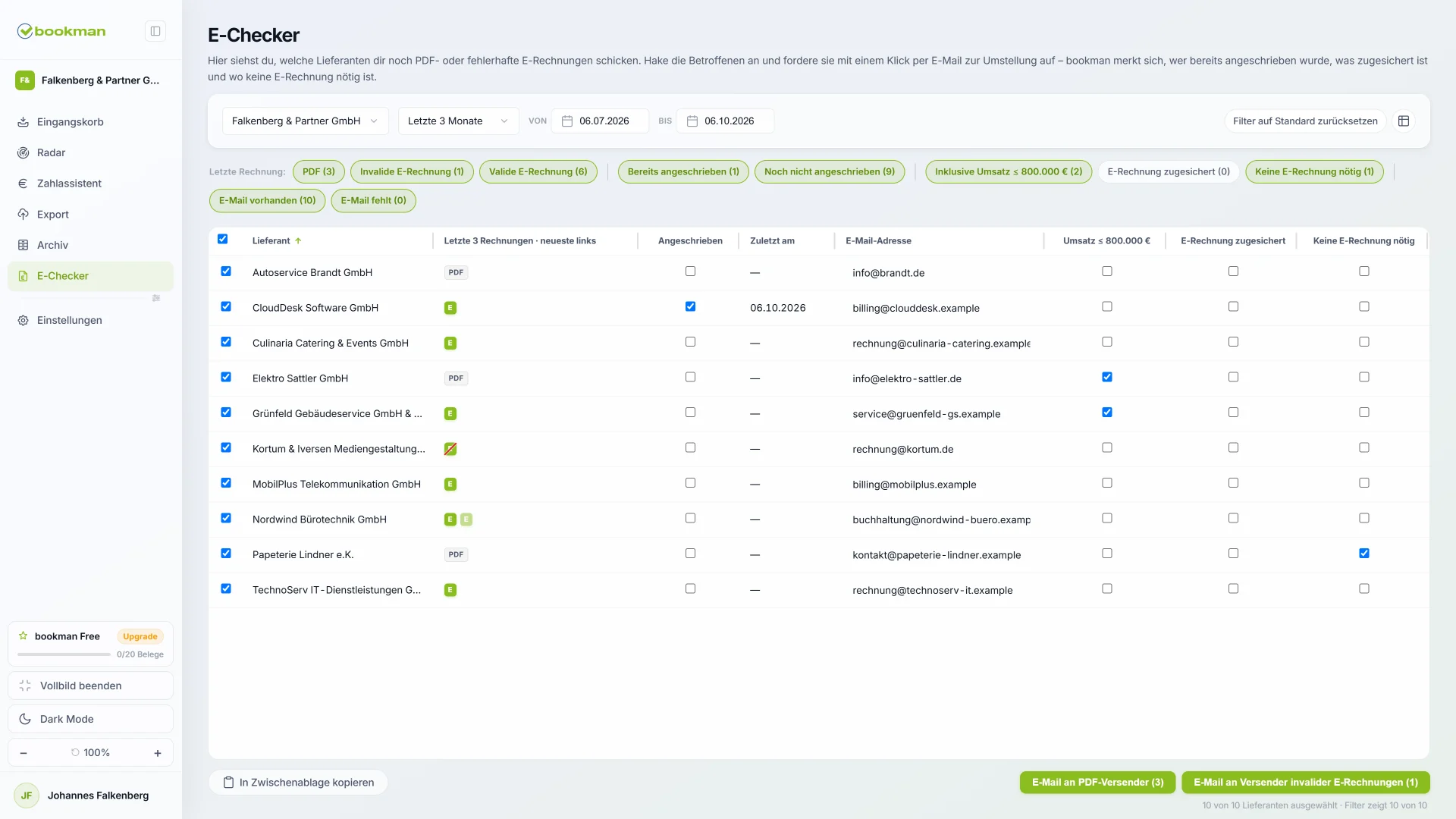Open the company switcher Falkenberg & Partner G...

point(90,80)
